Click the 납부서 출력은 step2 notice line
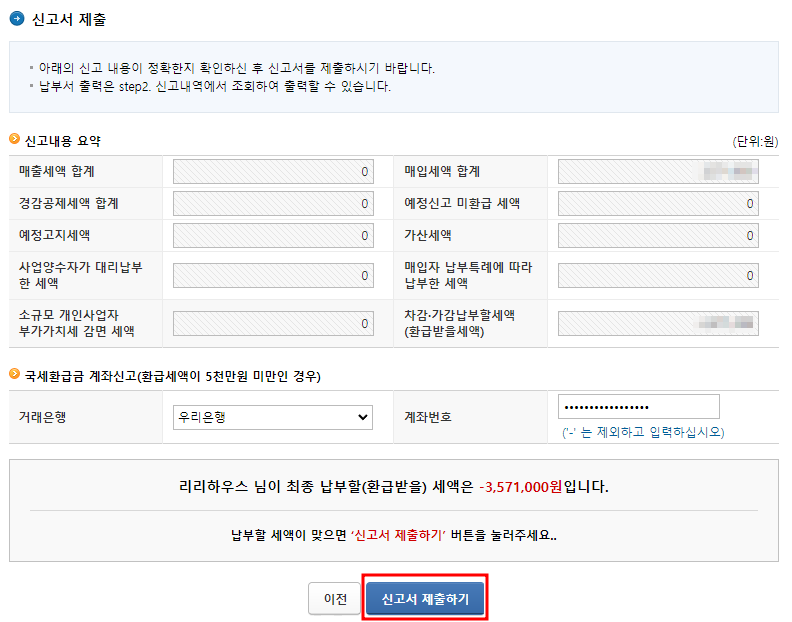The width and height of the screenshot is (792, 622). tap(215, 86)
